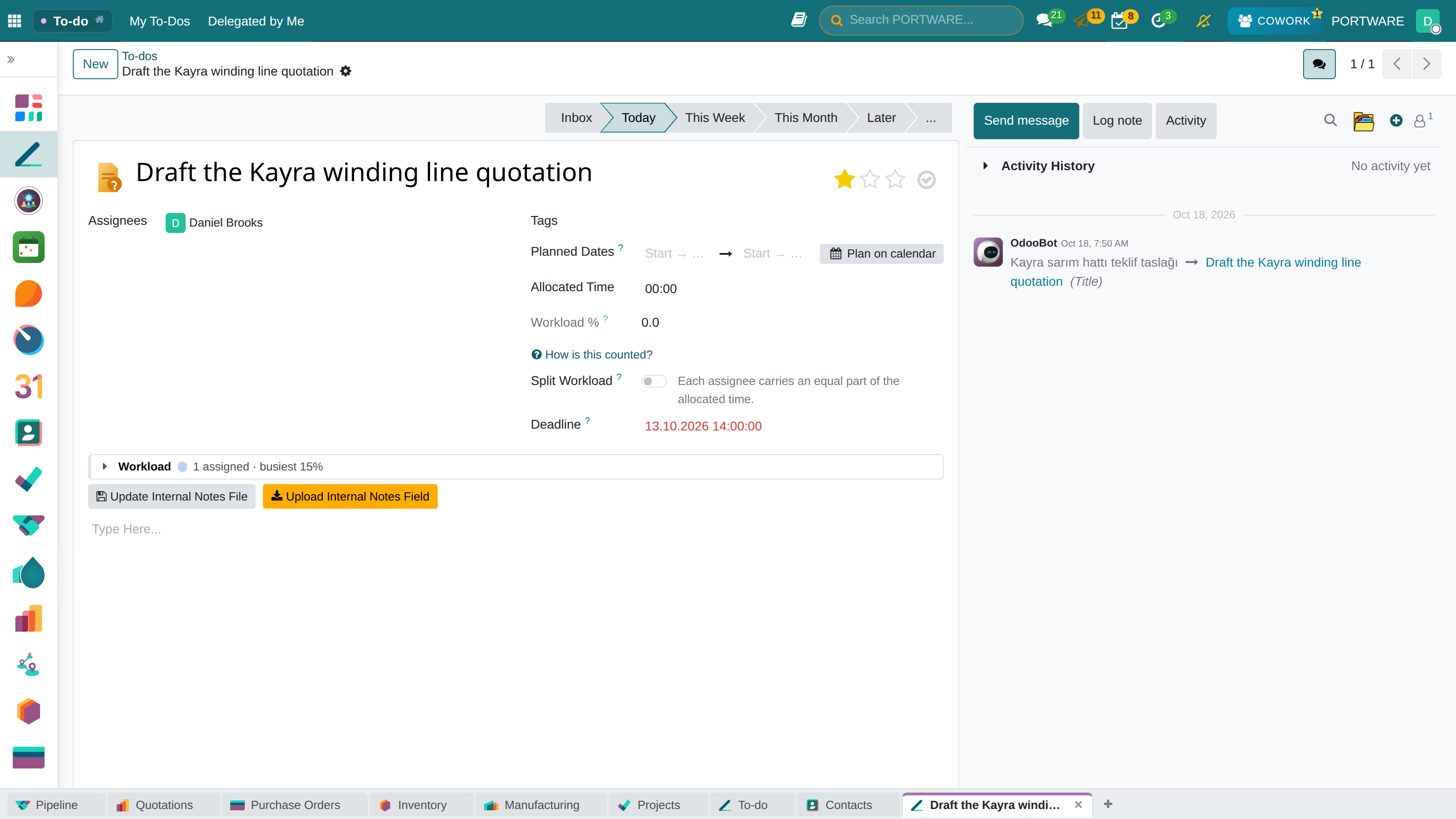Image resolution: width=1456 pixels, height=819 pixels.
Task: Mark to-do as done check circle
Action: 926,180
